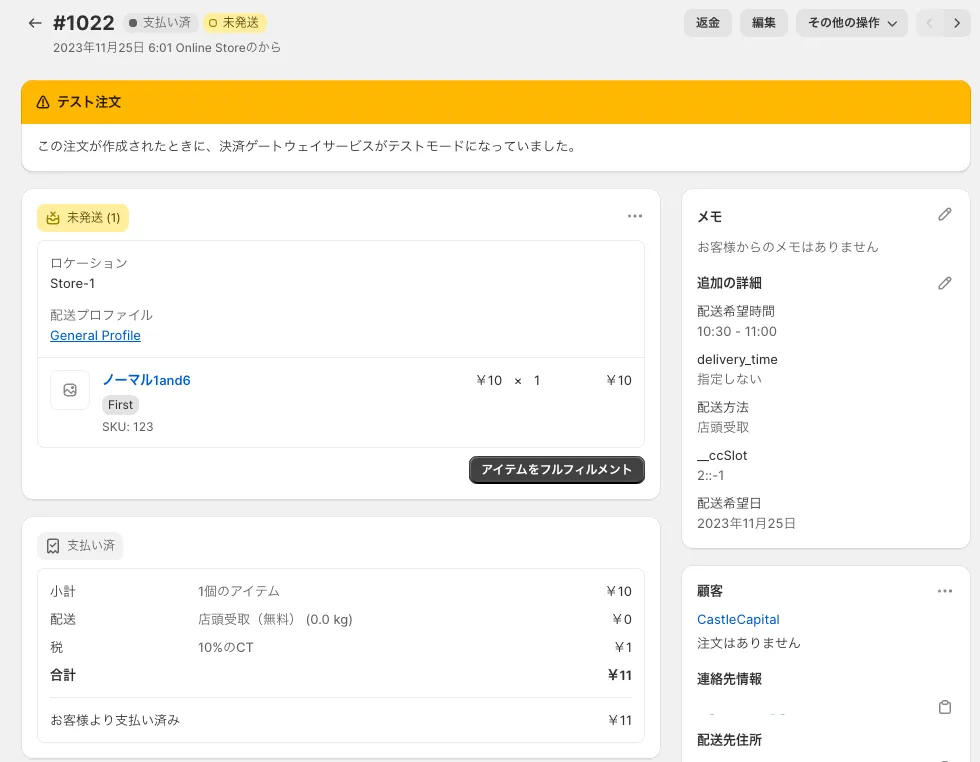Click the 未発送 status badge in the header
This screenshot has width=980, height=762.
tap(235, 22)
